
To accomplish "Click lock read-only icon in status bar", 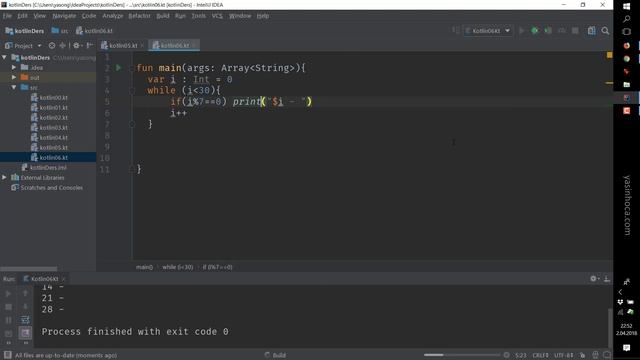I will tap(582, 355).
